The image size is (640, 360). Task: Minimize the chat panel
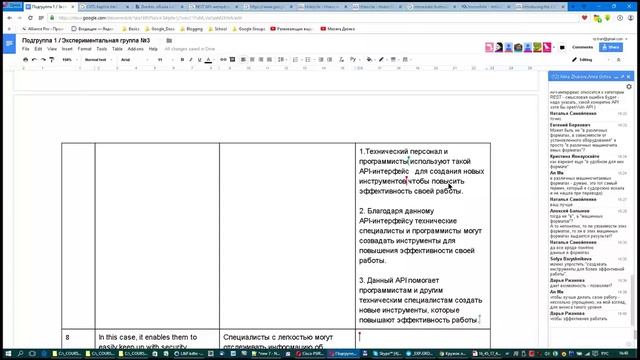[x=617, y=77]
